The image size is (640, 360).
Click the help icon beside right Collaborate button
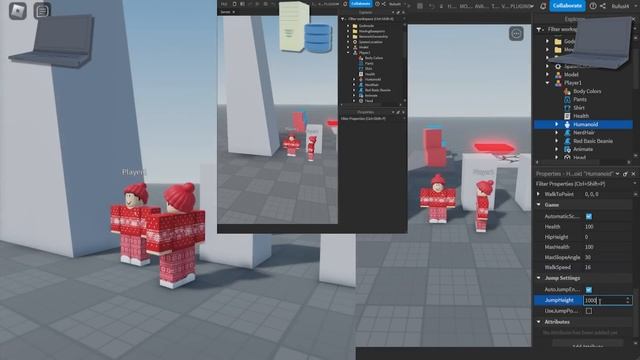point(593,6)
